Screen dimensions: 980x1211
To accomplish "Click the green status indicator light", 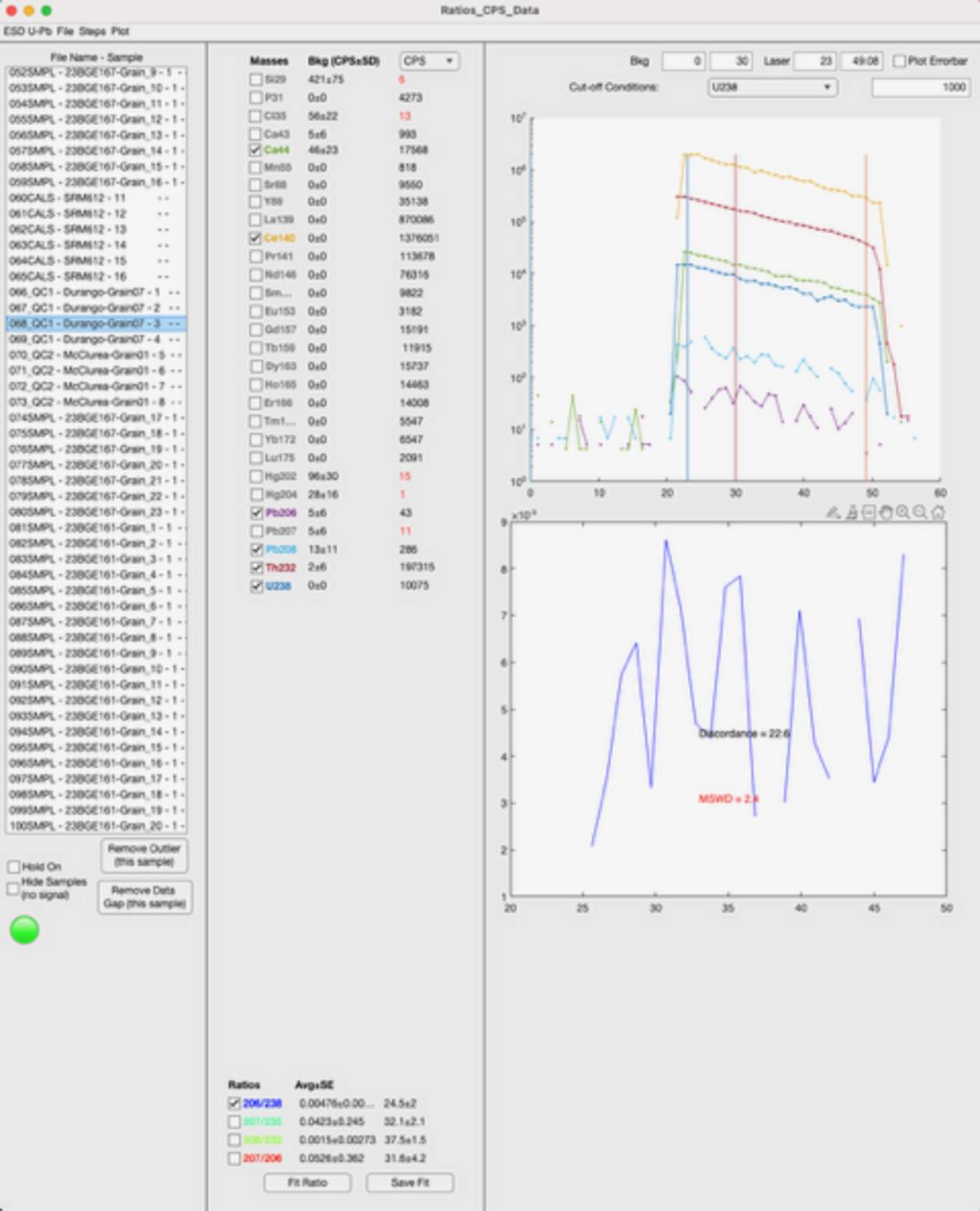I will point(24,929).
